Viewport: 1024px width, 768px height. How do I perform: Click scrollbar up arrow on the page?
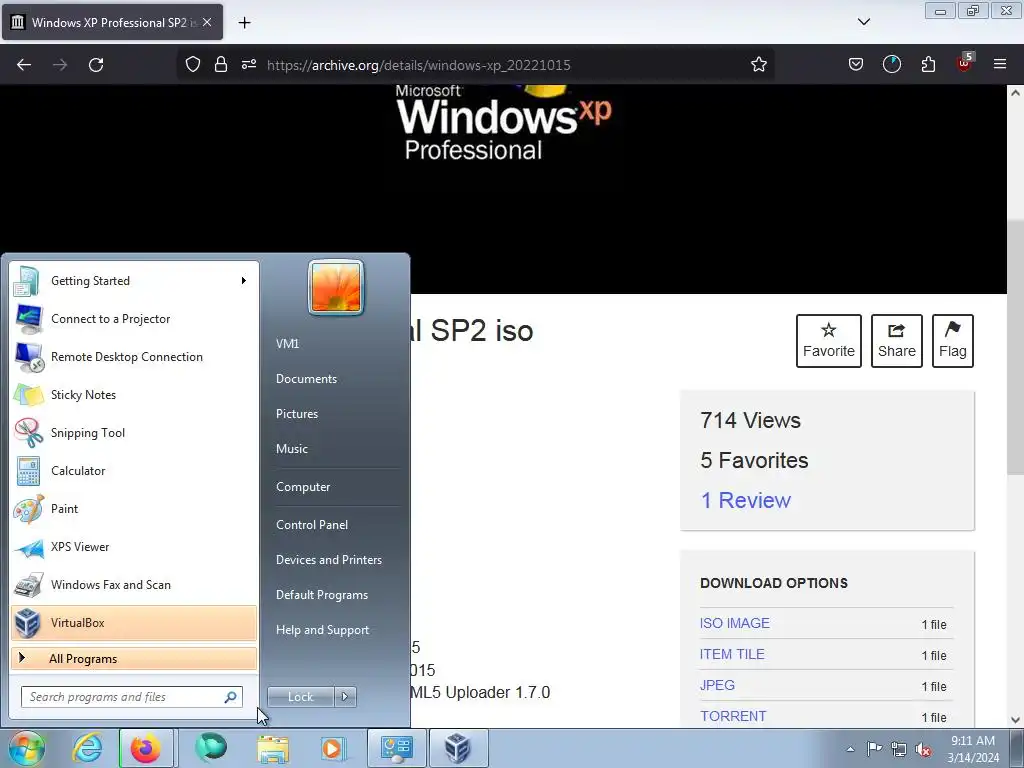click(x=1015, y=93)
